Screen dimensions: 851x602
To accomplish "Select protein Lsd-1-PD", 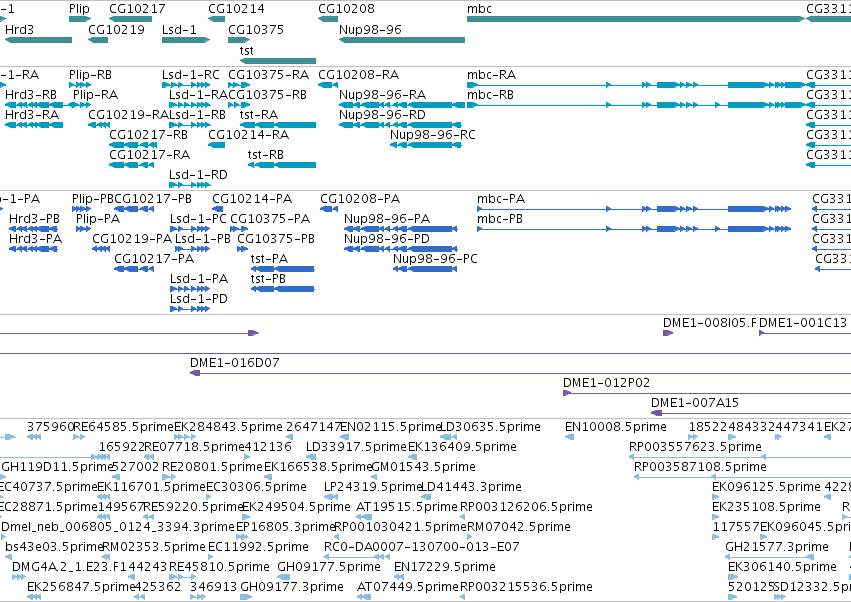I will click(x=199, y=300).
